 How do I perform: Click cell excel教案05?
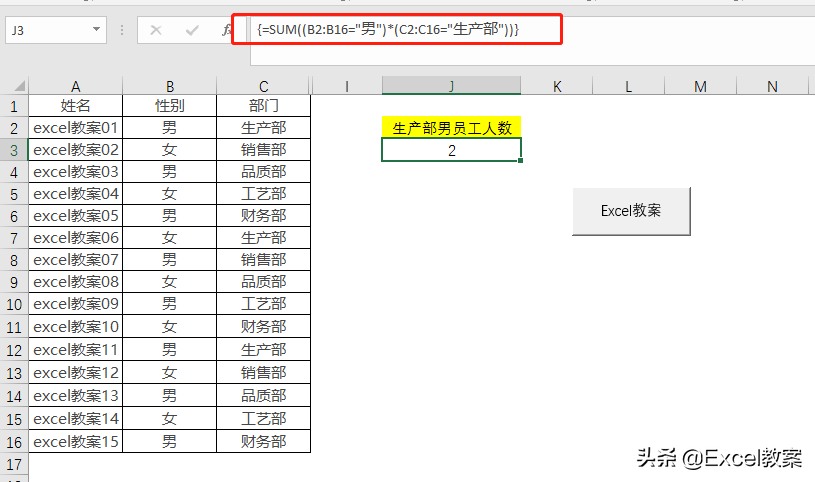[x=75, y=216]
